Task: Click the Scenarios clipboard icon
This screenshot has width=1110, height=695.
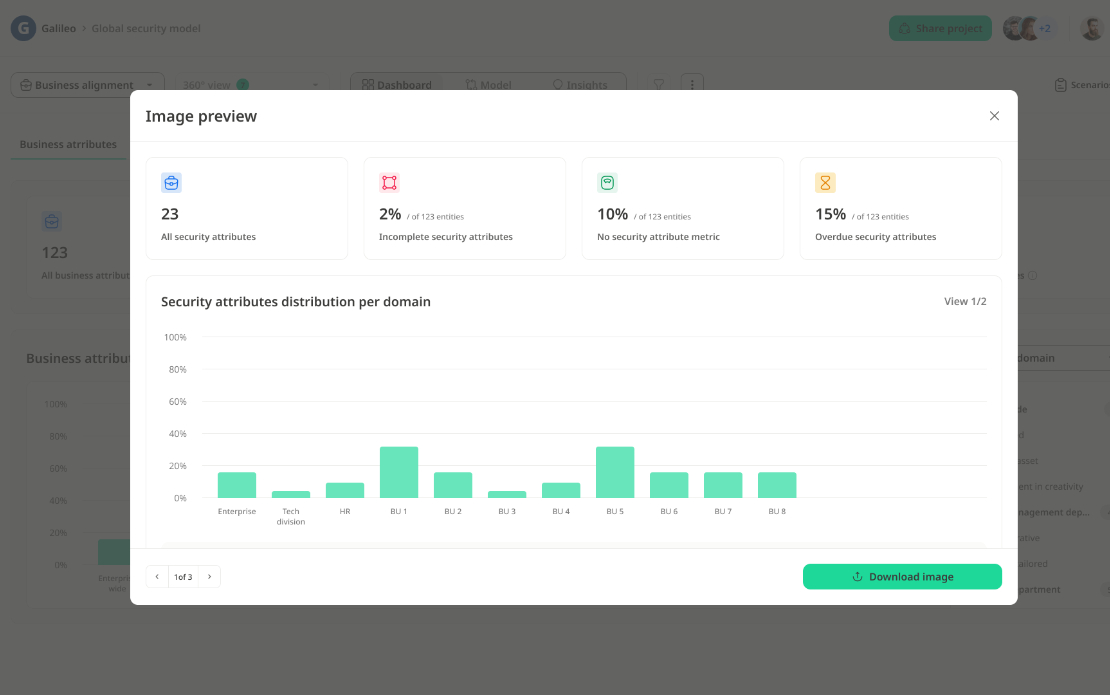Action: coord(1060,85)
